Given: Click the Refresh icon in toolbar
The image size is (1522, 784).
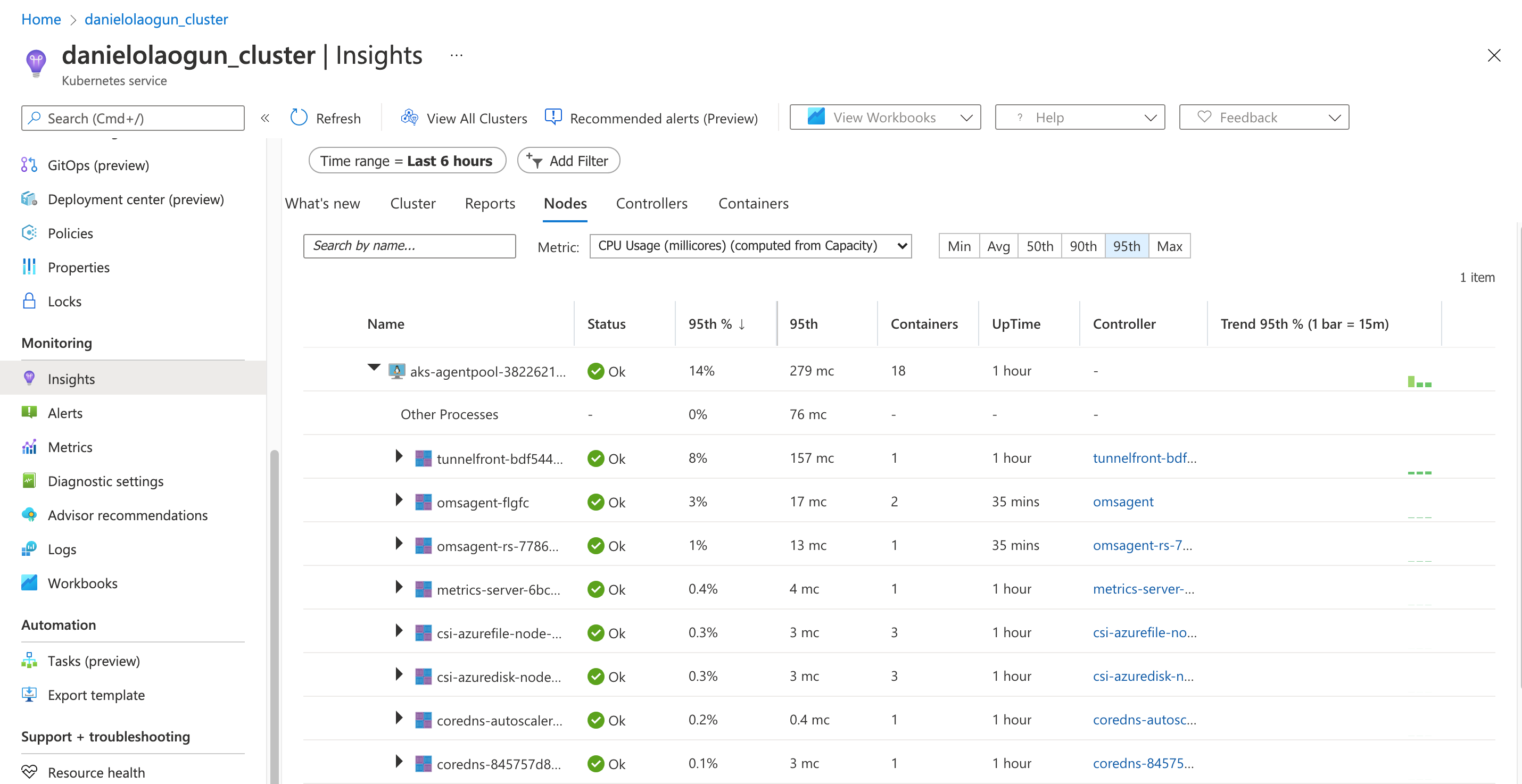Looking at the screenshot, I should pyautogui.click(x=299, y=118).
